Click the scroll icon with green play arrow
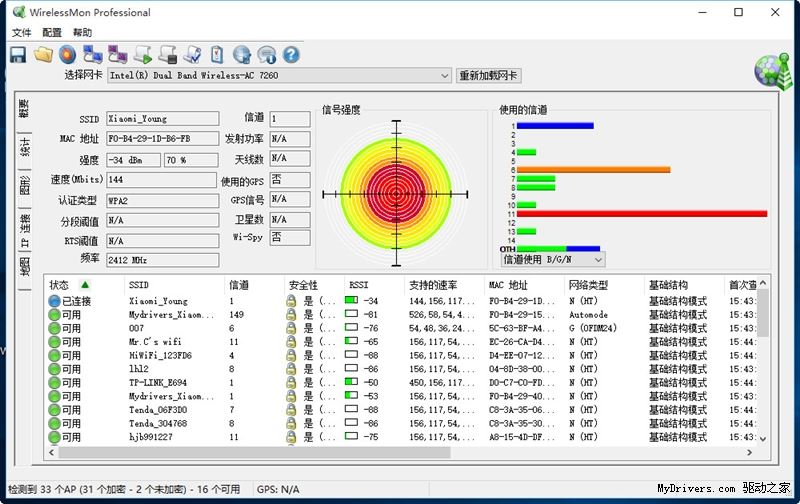Screen dimensions: 800x504 pos(143,55)
